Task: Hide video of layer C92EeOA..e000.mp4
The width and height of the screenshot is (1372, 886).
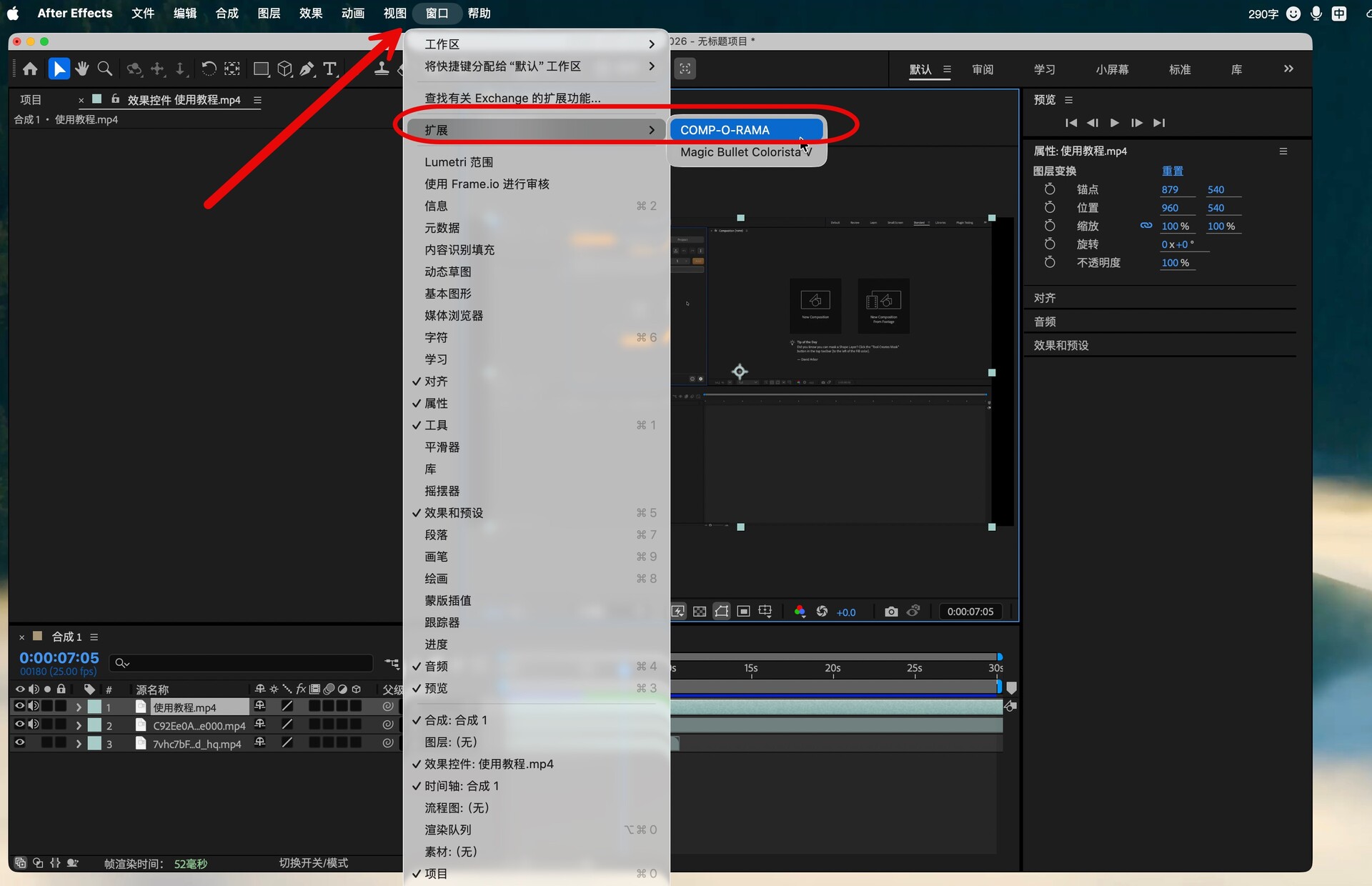Action: point(19,725)
